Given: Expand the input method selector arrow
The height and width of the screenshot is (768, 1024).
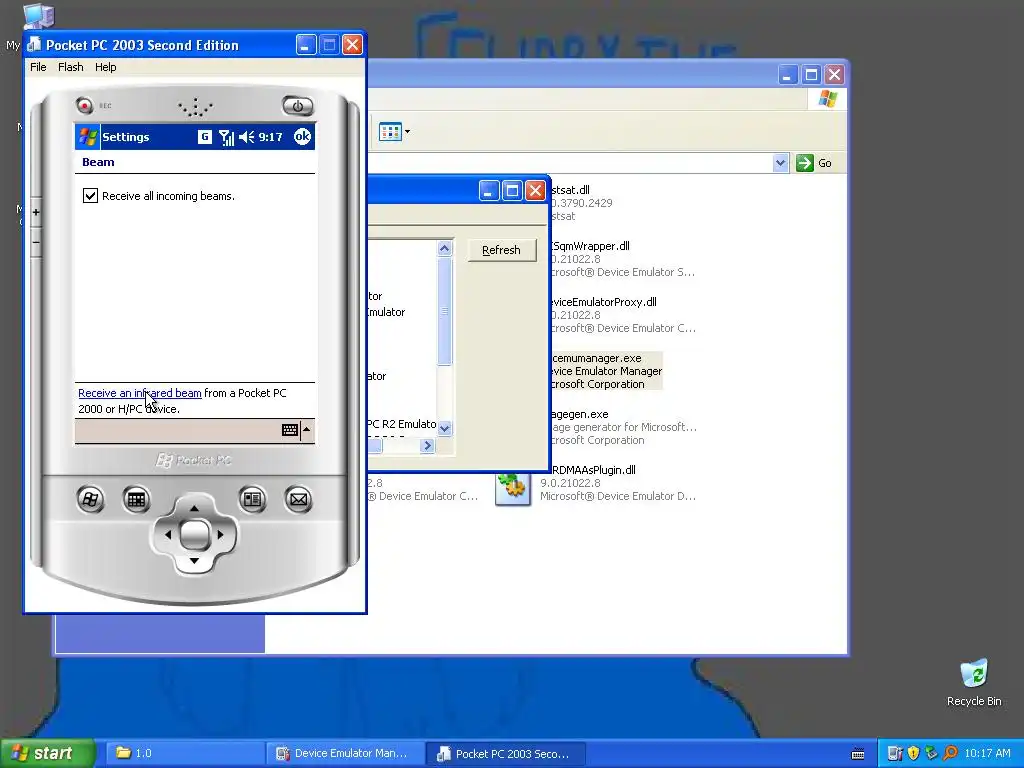Looking at the screenshot, I should point(306,429).
